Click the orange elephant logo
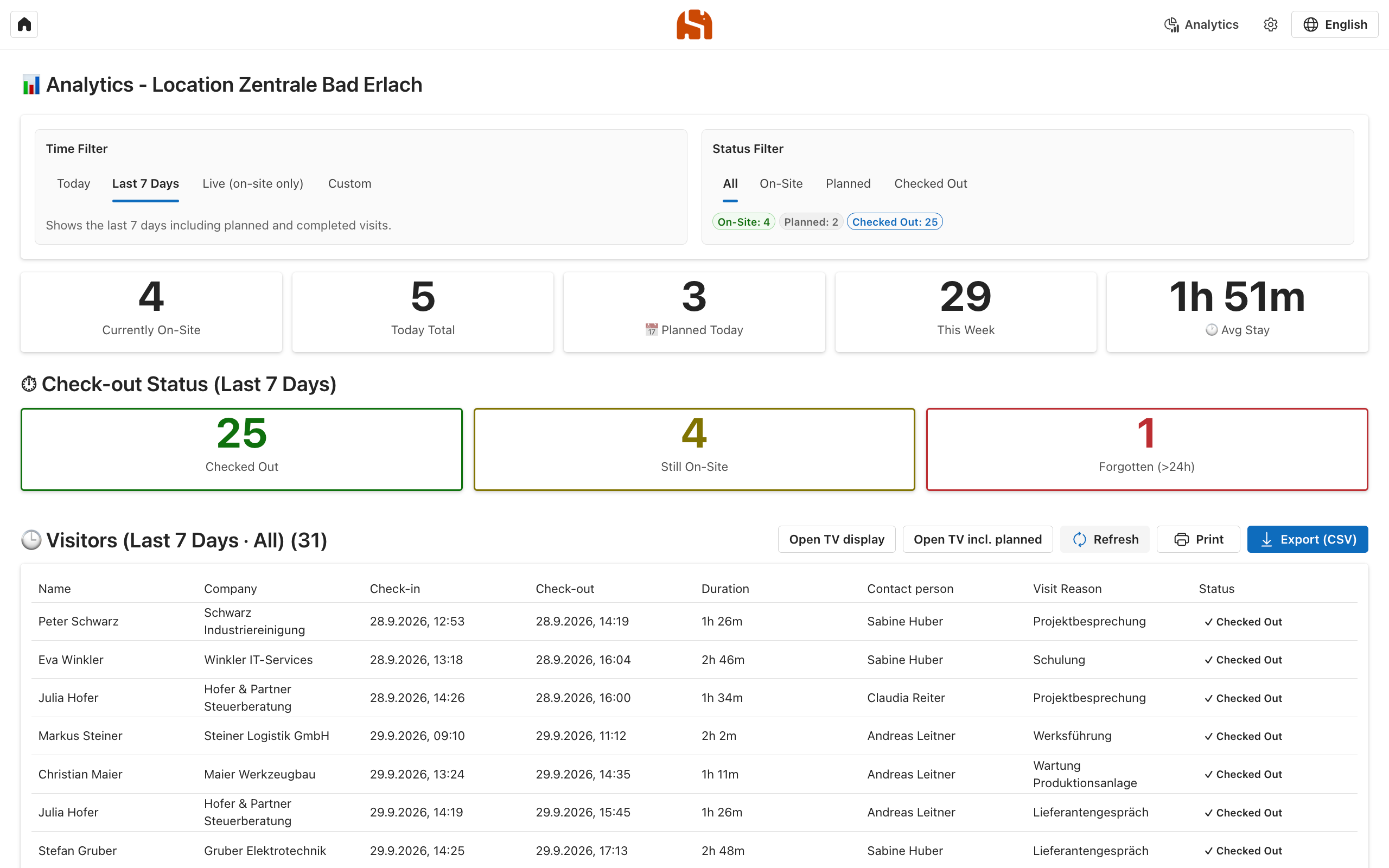 [x=694, y=25]
